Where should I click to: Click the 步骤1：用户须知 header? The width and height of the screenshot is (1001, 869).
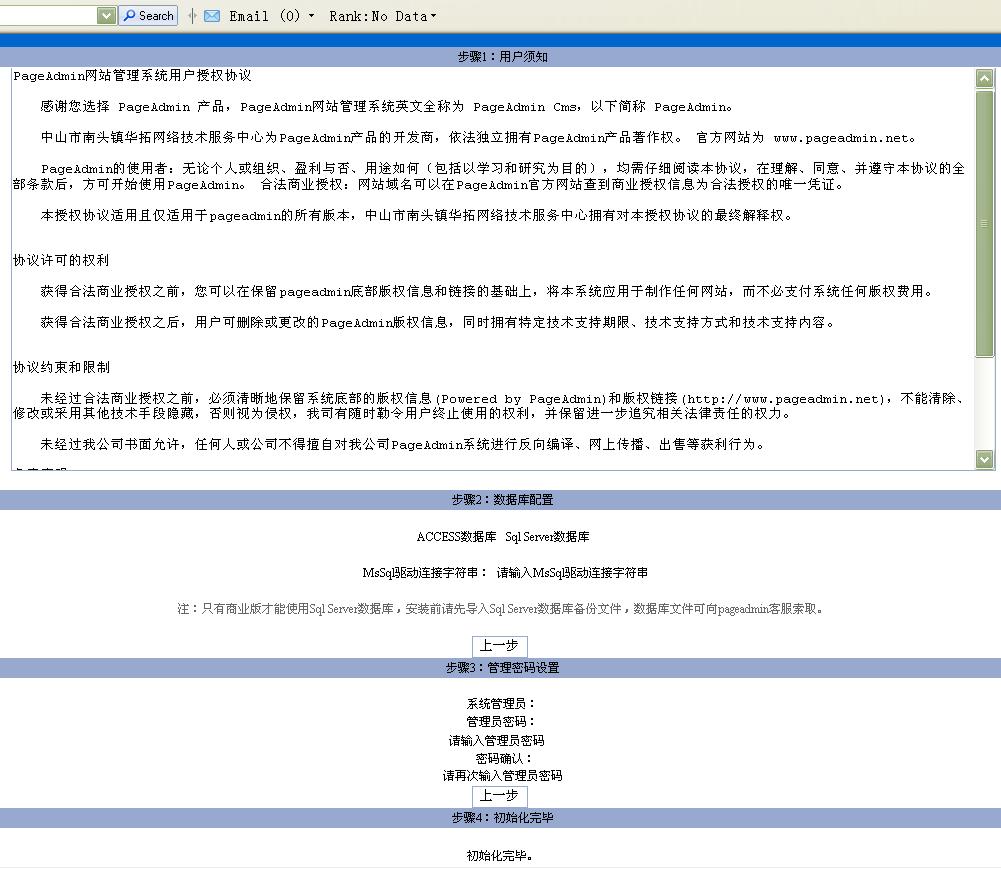coord(502,57)
